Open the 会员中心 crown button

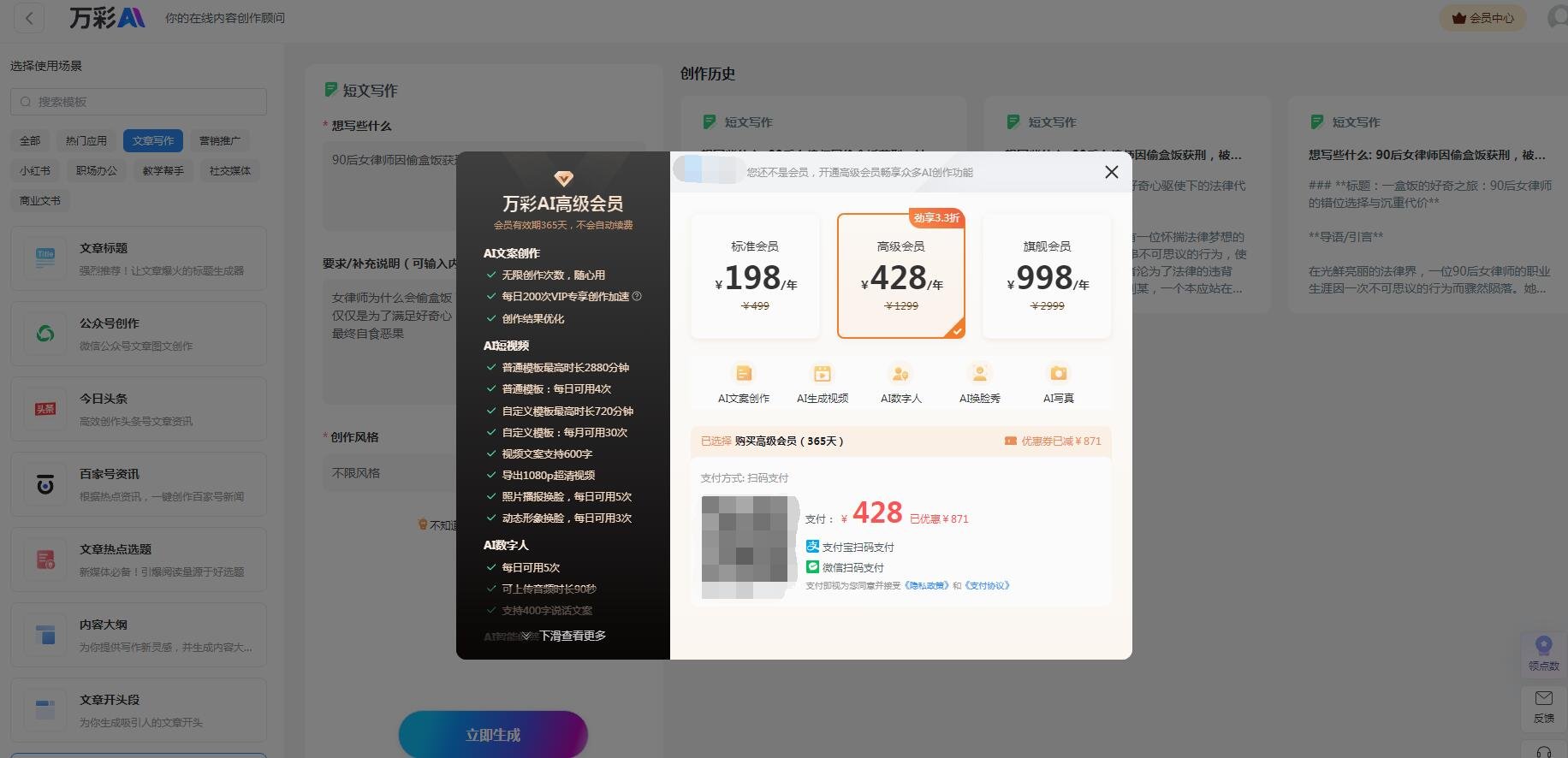[1483, 18]
